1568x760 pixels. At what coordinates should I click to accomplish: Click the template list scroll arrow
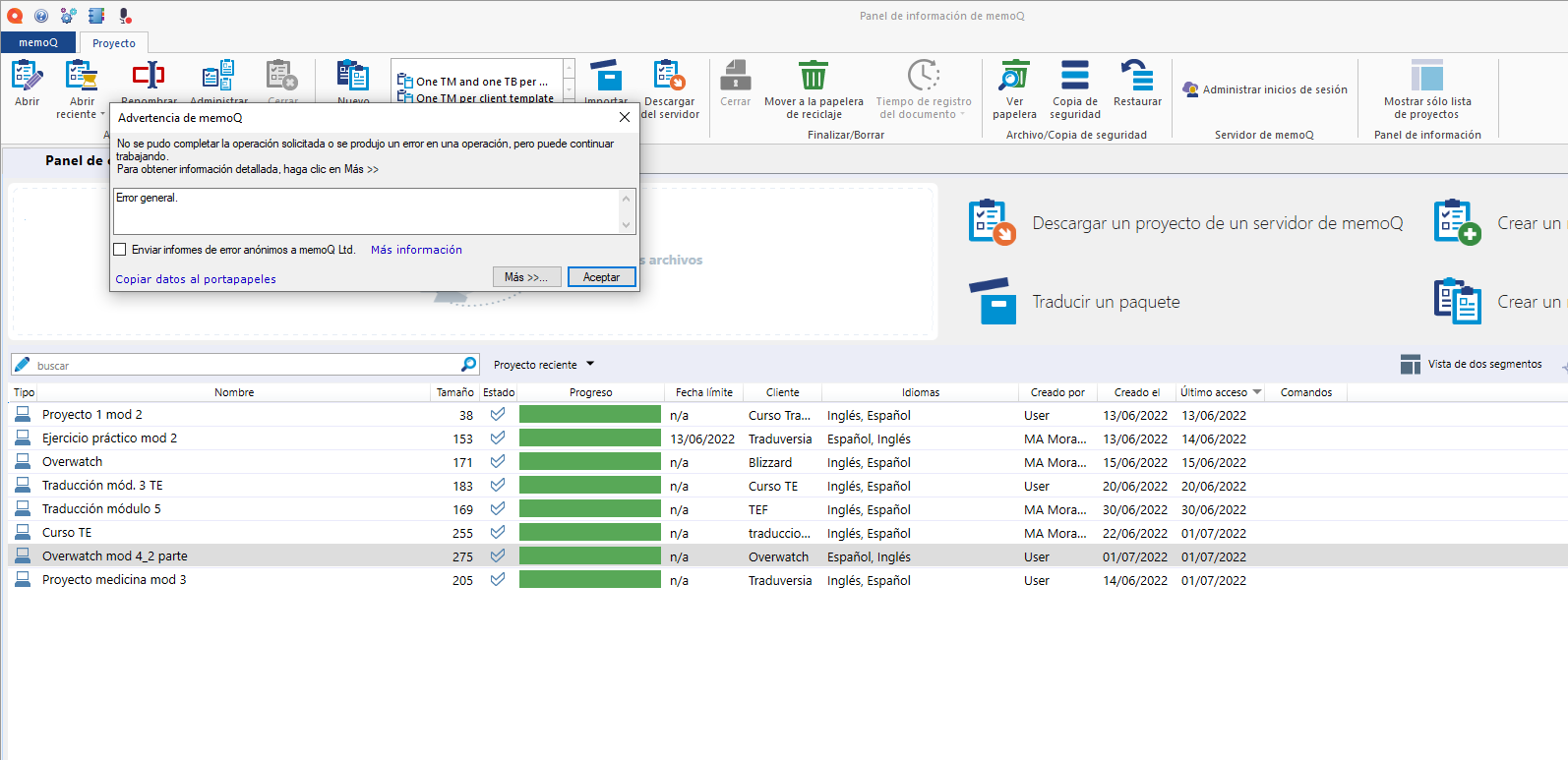point(569,89)
